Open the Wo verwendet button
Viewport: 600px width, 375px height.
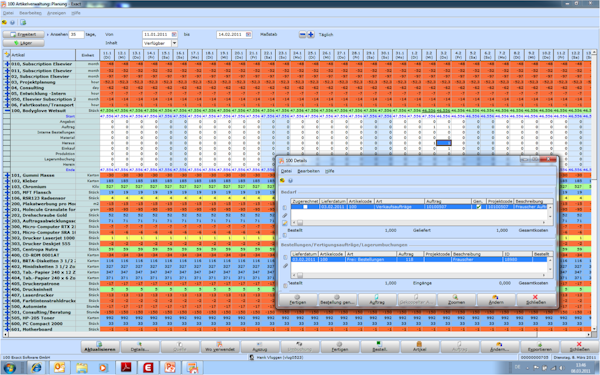tap(220, 347)
